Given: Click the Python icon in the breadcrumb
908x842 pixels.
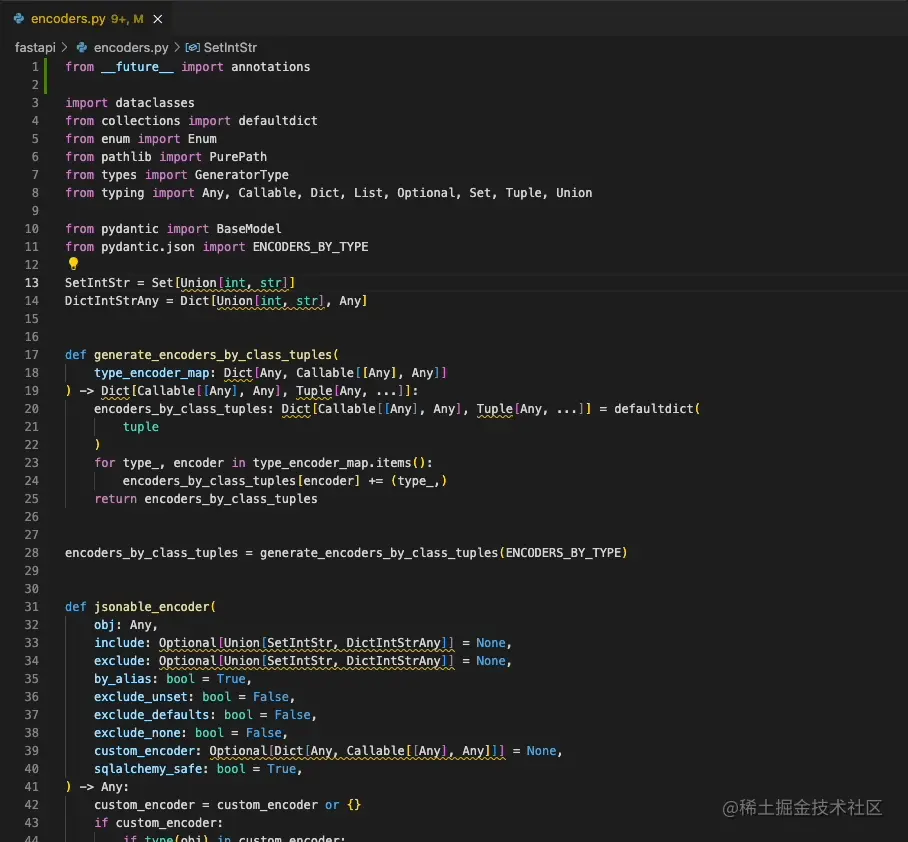Looking at the screenshot, I should [82, 47].
